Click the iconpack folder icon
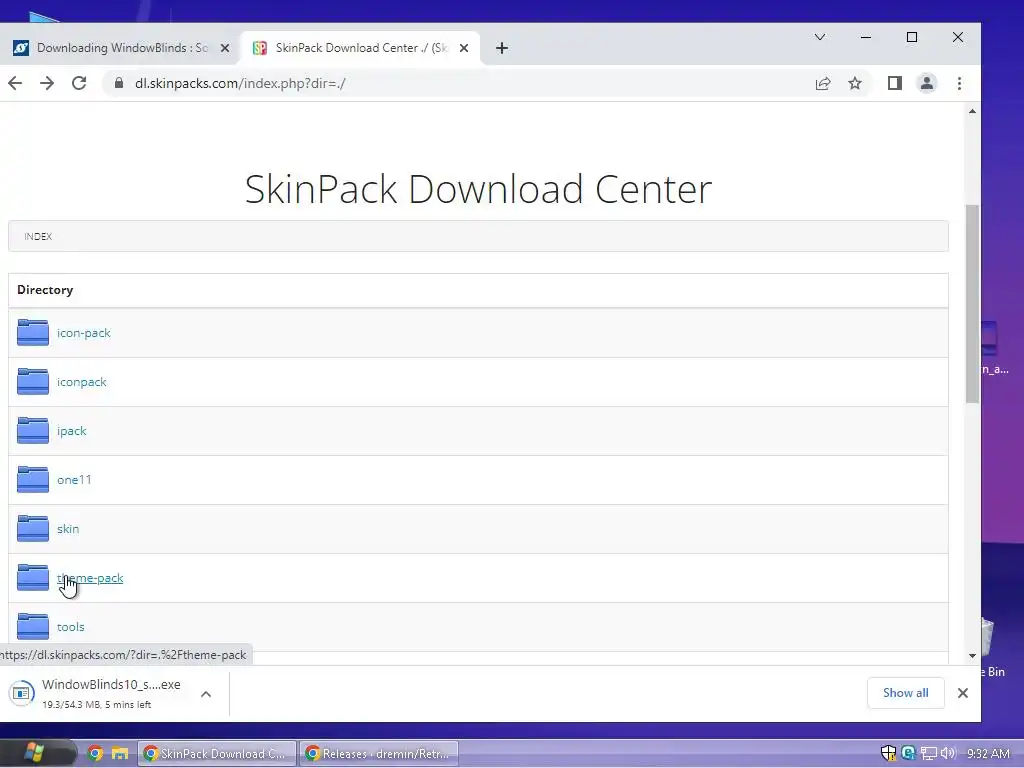Image resolution: width=1024 pixels, height=768 pixels. click(33, 381)
